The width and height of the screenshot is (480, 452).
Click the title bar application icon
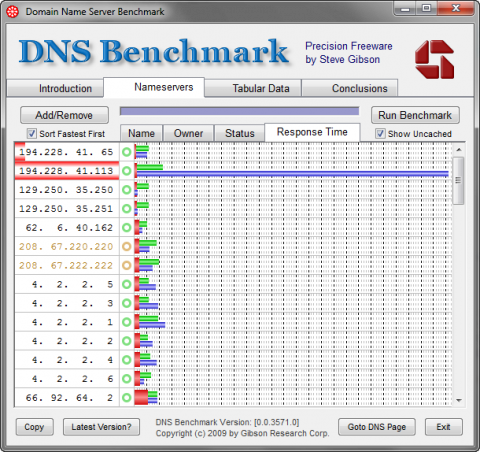point(13,12)
